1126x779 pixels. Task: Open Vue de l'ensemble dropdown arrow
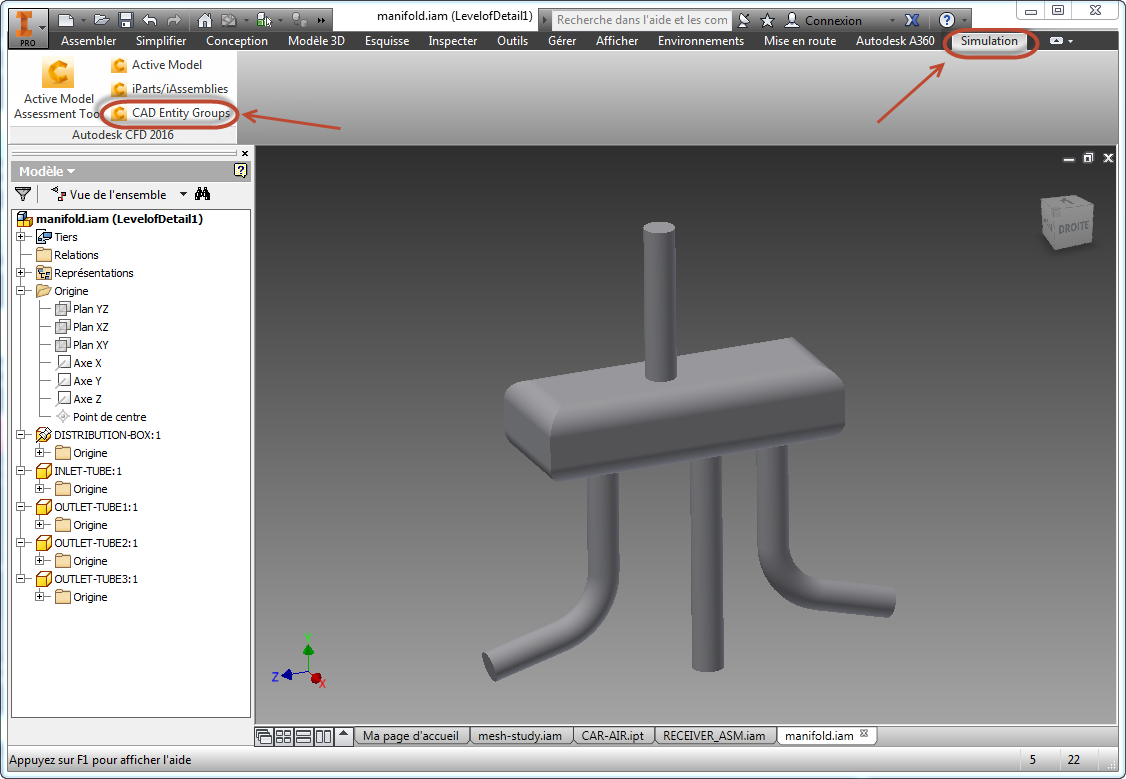pos(183,194)
